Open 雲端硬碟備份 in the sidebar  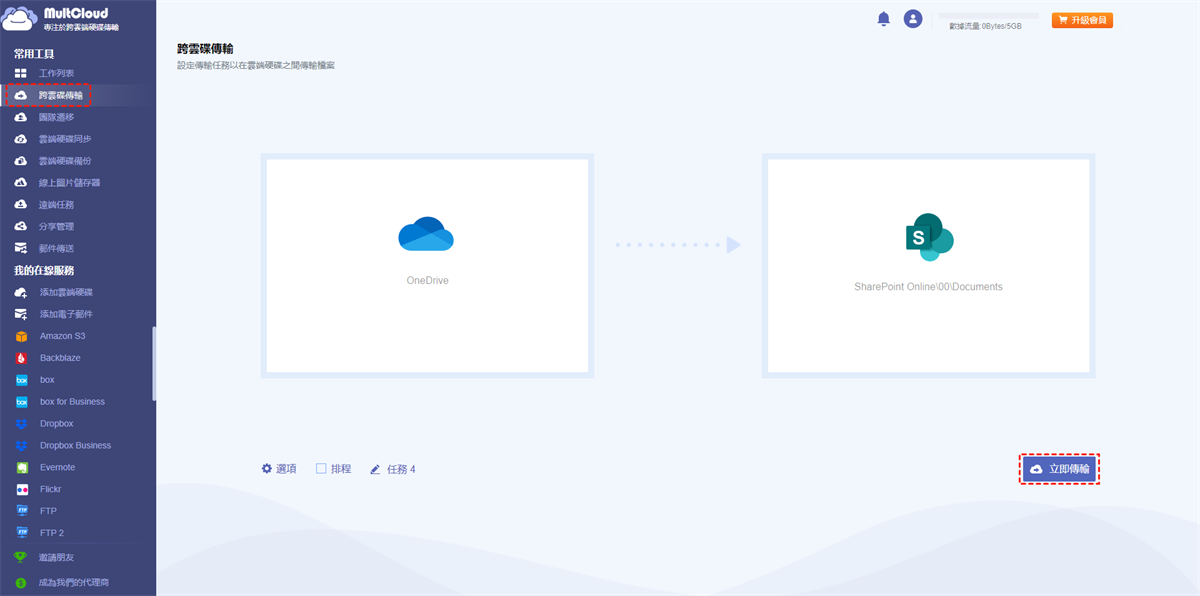65,161
